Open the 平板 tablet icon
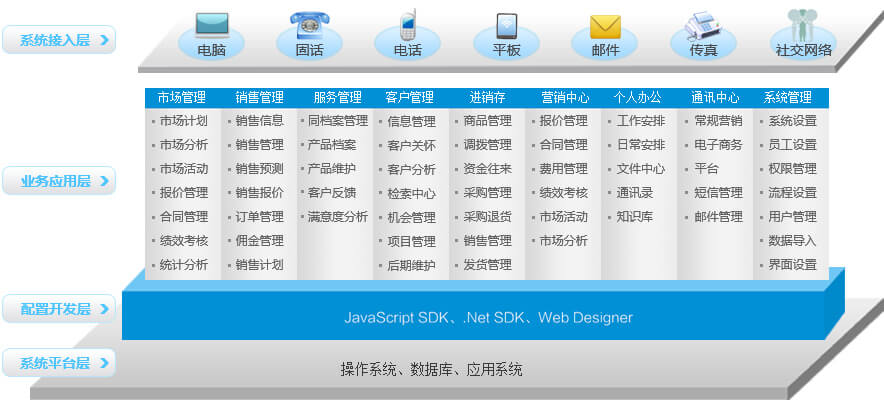This screenshot has height=400, width=884. 507,25
